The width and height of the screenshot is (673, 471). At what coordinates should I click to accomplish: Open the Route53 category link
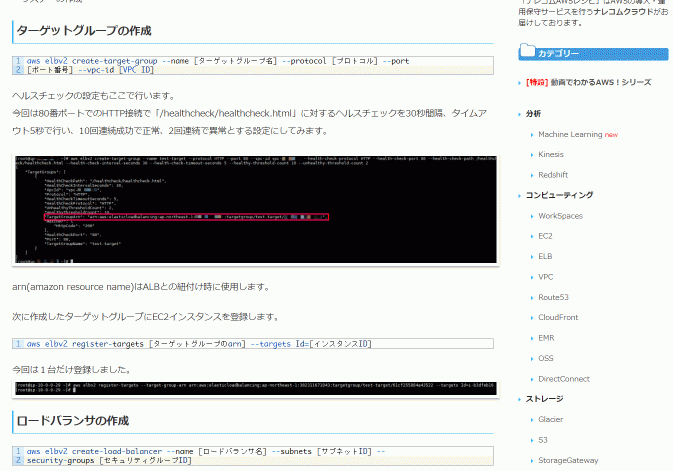click(553, 297)
